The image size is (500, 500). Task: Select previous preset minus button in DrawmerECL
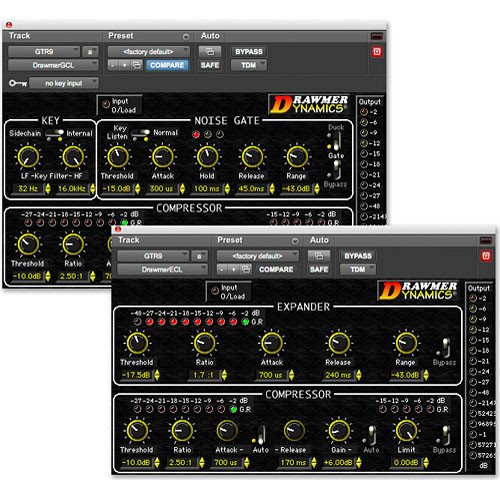click(222, 269)
